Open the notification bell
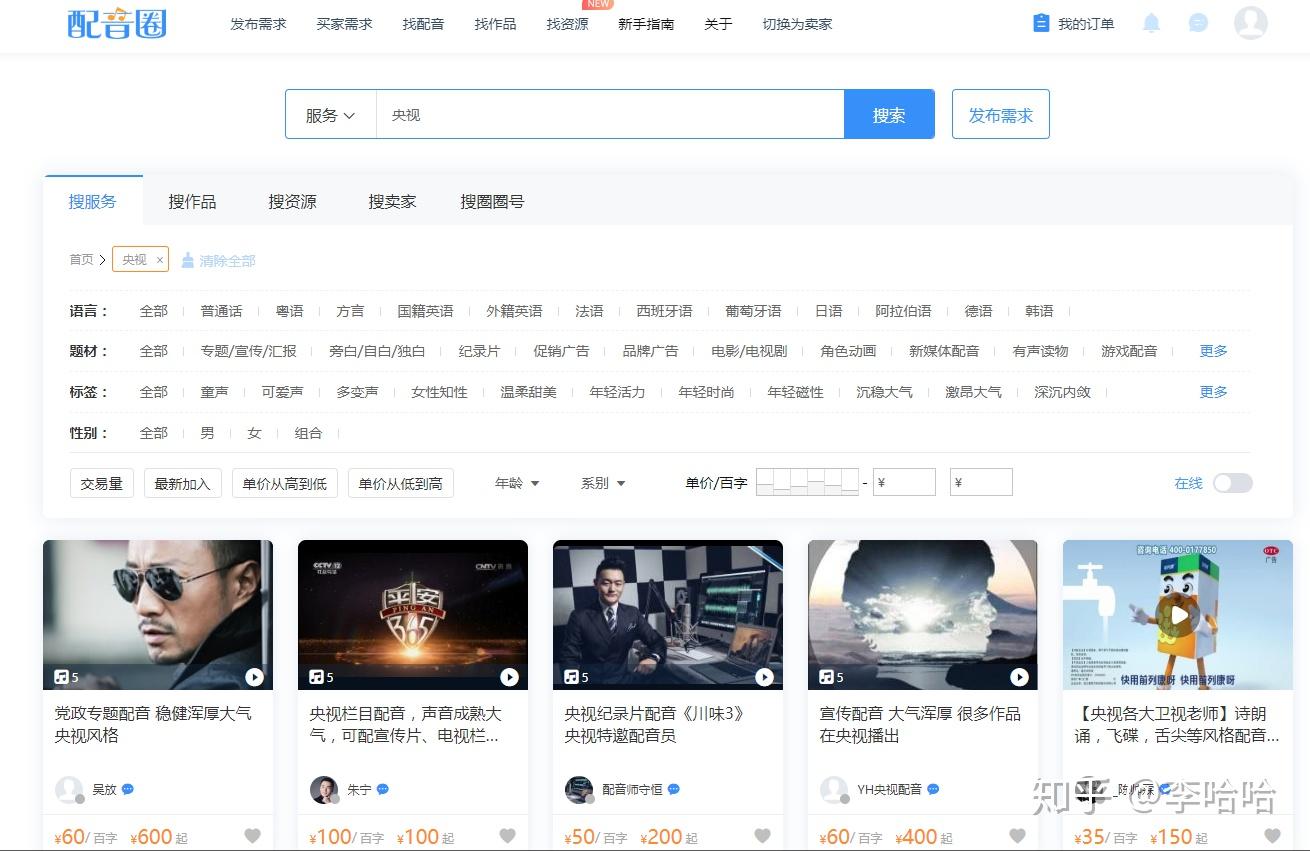 click(x=1152, y=23)
